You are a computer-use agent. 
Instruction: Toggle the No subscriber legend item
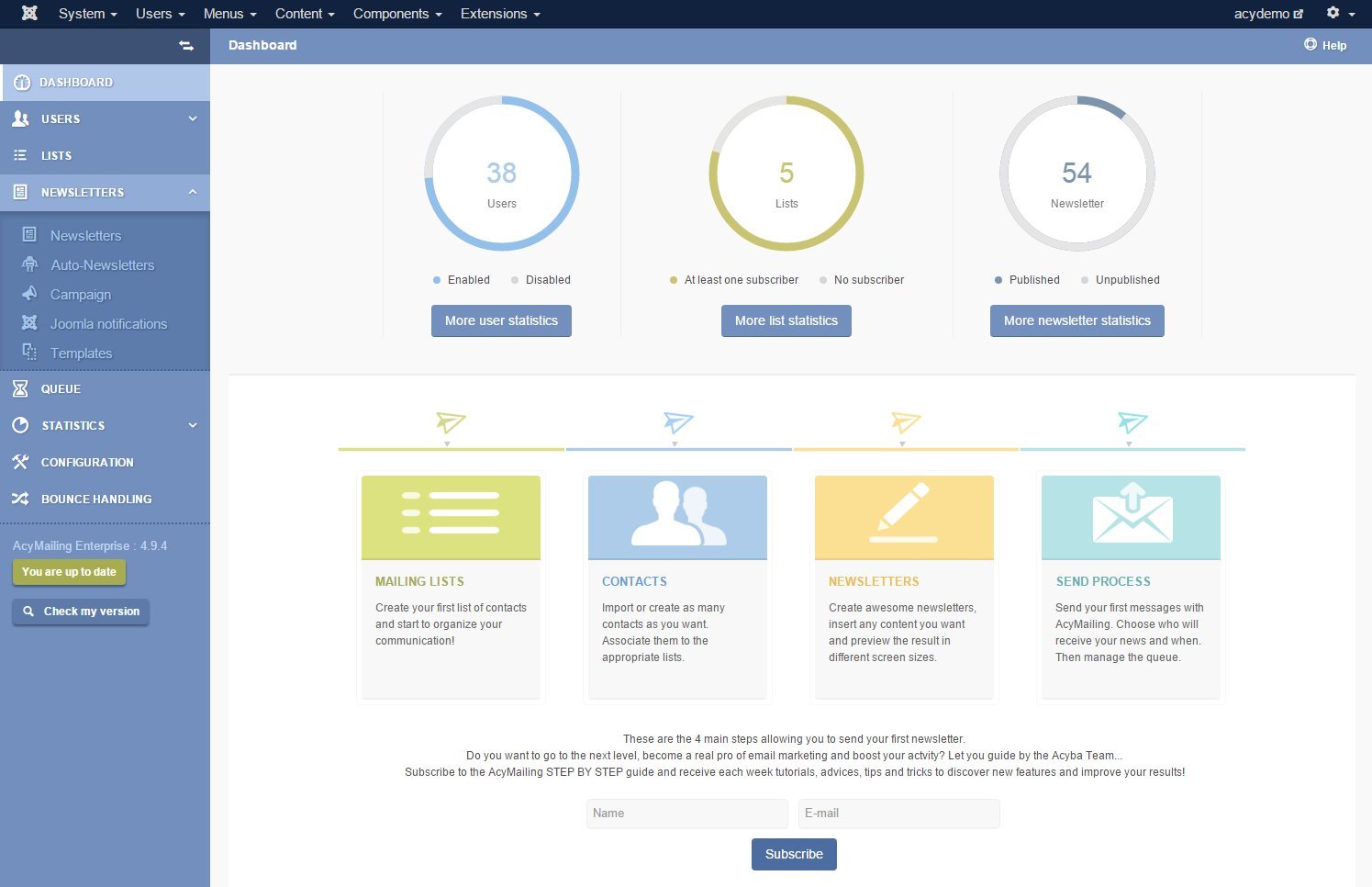point(862,280)
